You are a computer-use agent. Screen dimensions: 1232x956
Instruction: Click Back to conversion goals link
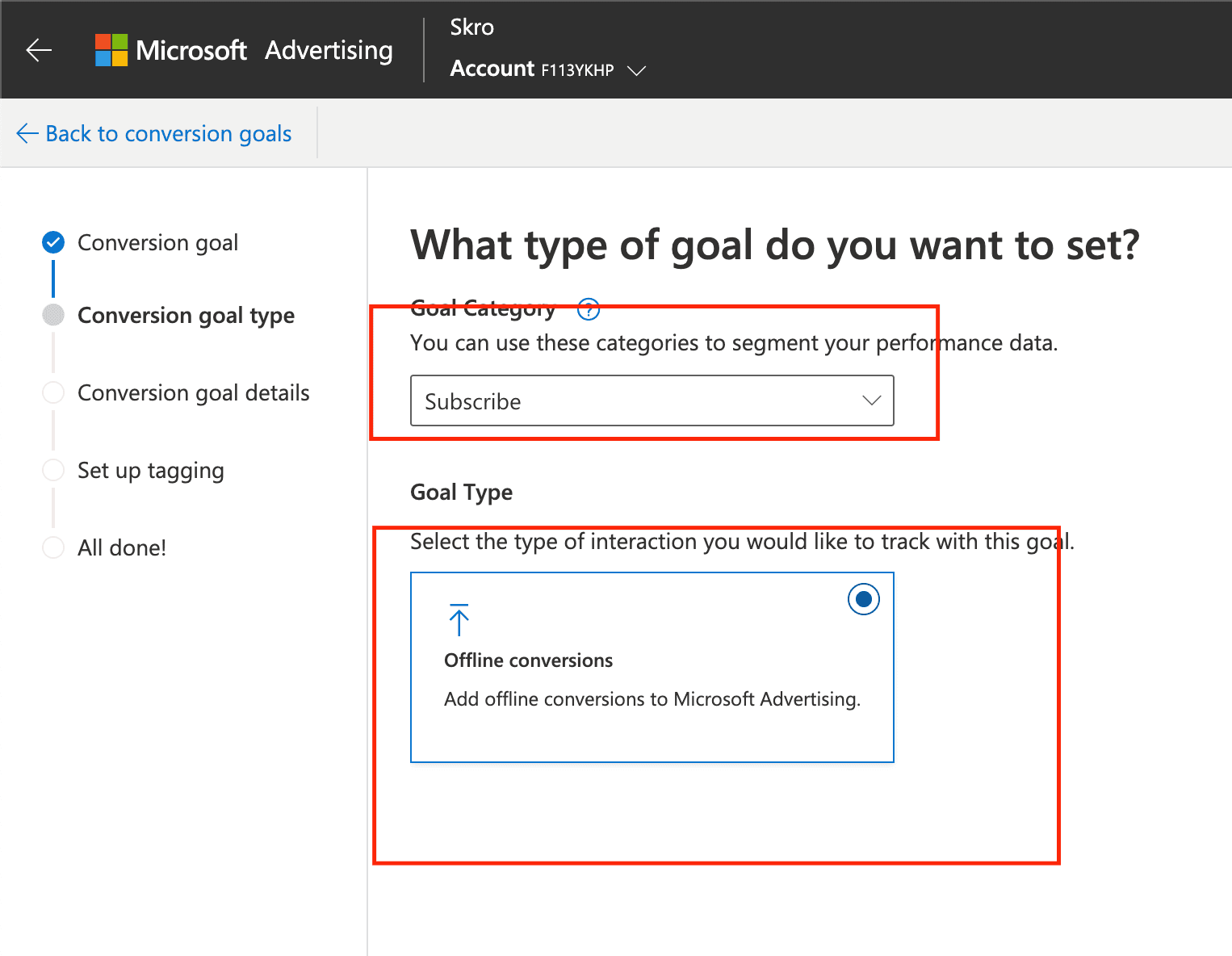coord(154,133)
